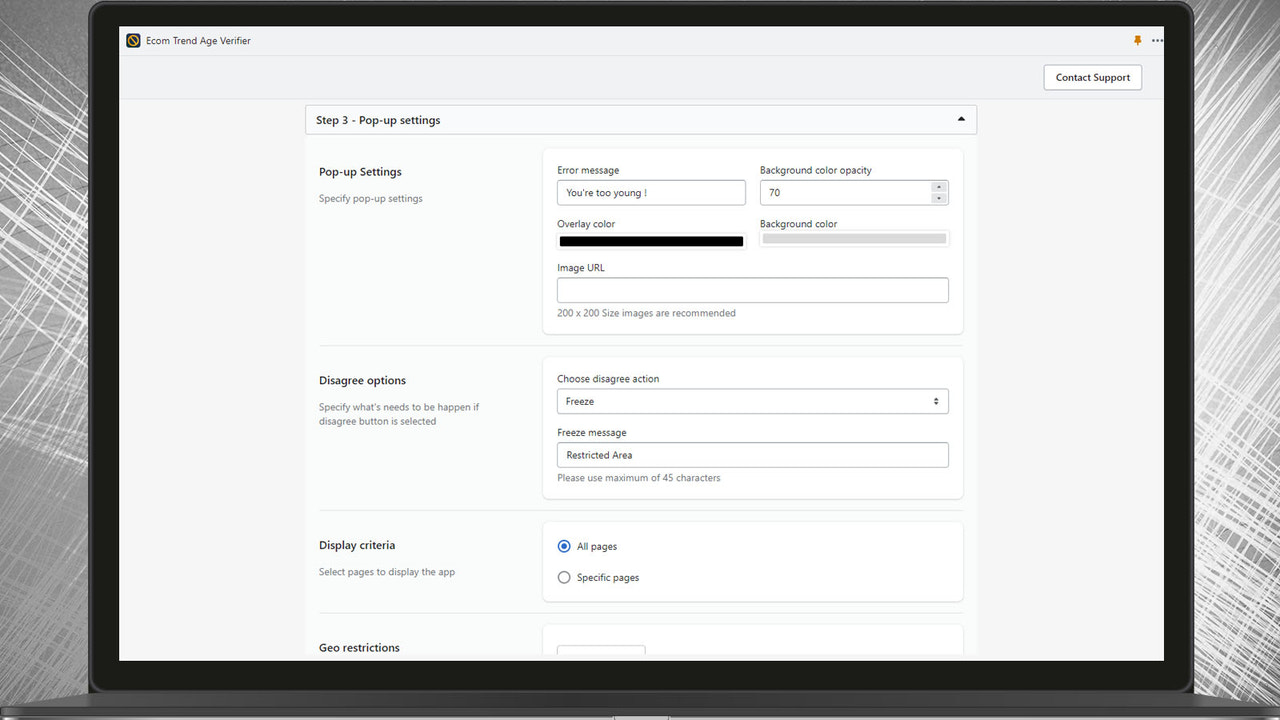1280x720 pixels.
Task: Expand the Geo restrictions selector
Action: (x=601, y=650)
